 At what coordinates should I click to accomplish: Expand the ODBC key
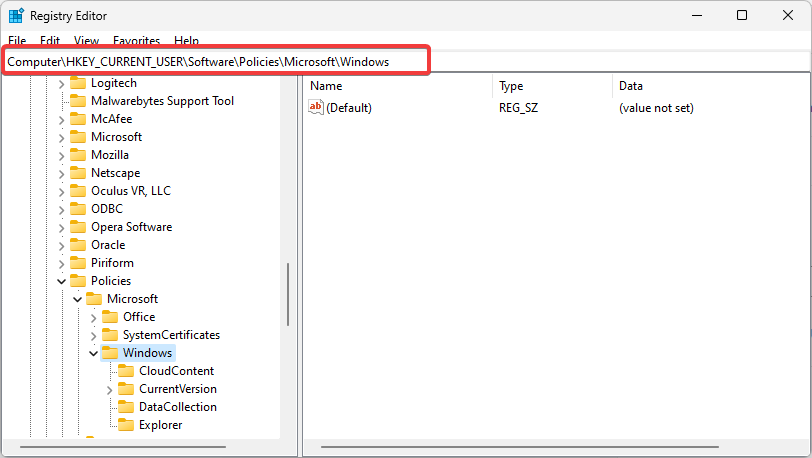(61, 210)
